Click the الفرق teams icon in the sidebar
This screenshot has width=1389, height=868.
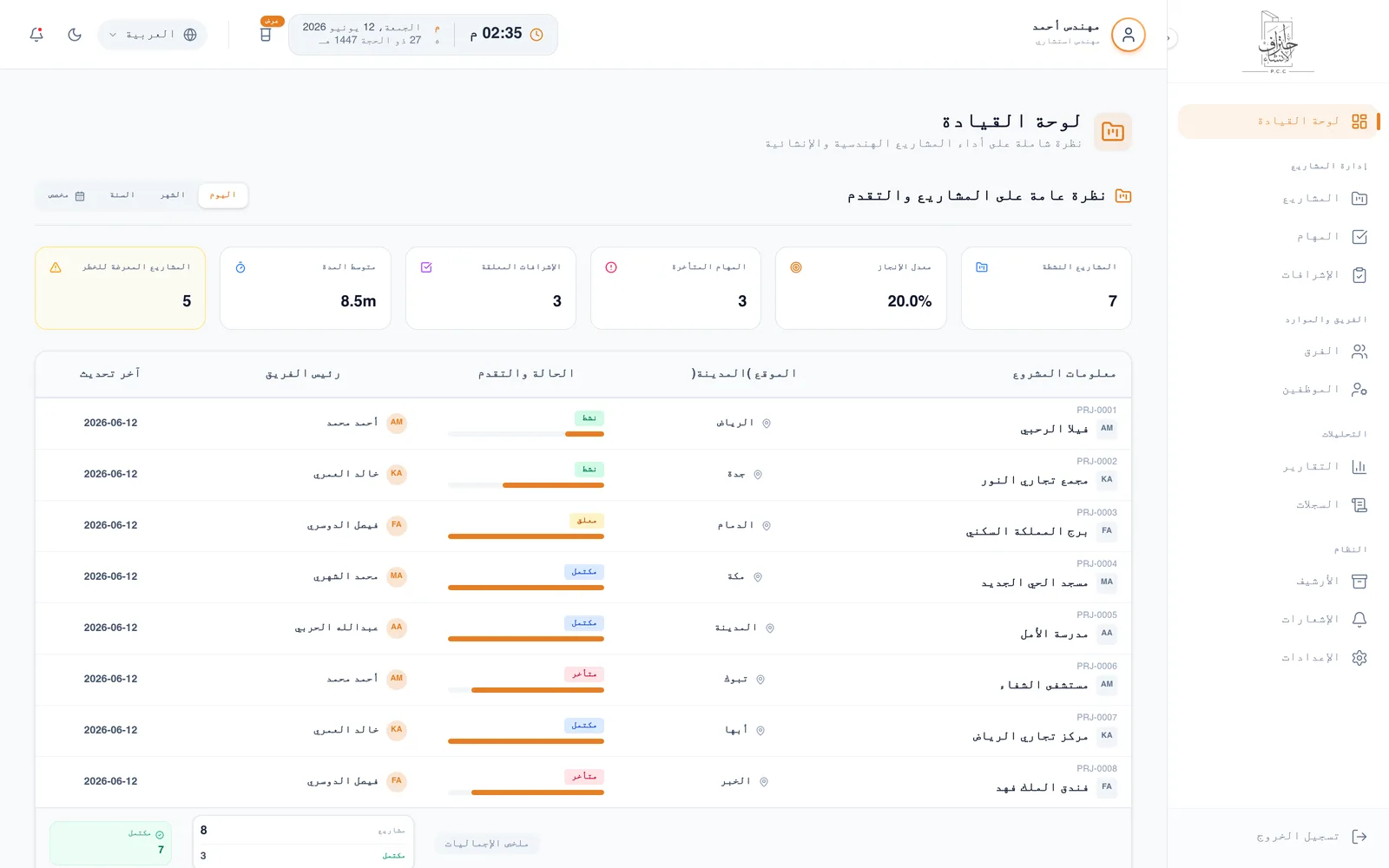point(1359,352)
